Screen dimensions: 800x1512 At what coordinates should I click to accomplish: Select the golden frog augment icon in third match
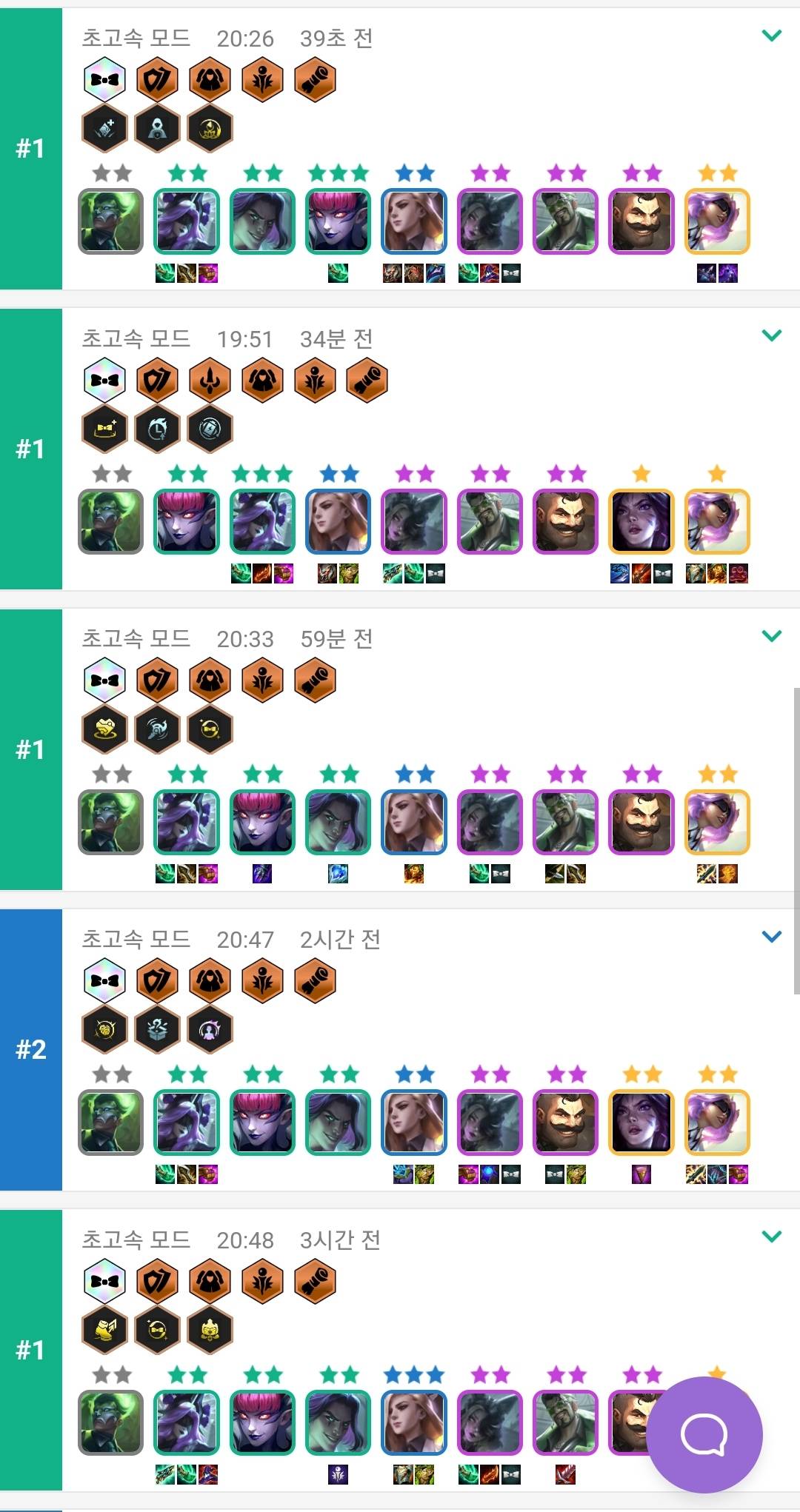pyautogui.click(x=104, y=729)
